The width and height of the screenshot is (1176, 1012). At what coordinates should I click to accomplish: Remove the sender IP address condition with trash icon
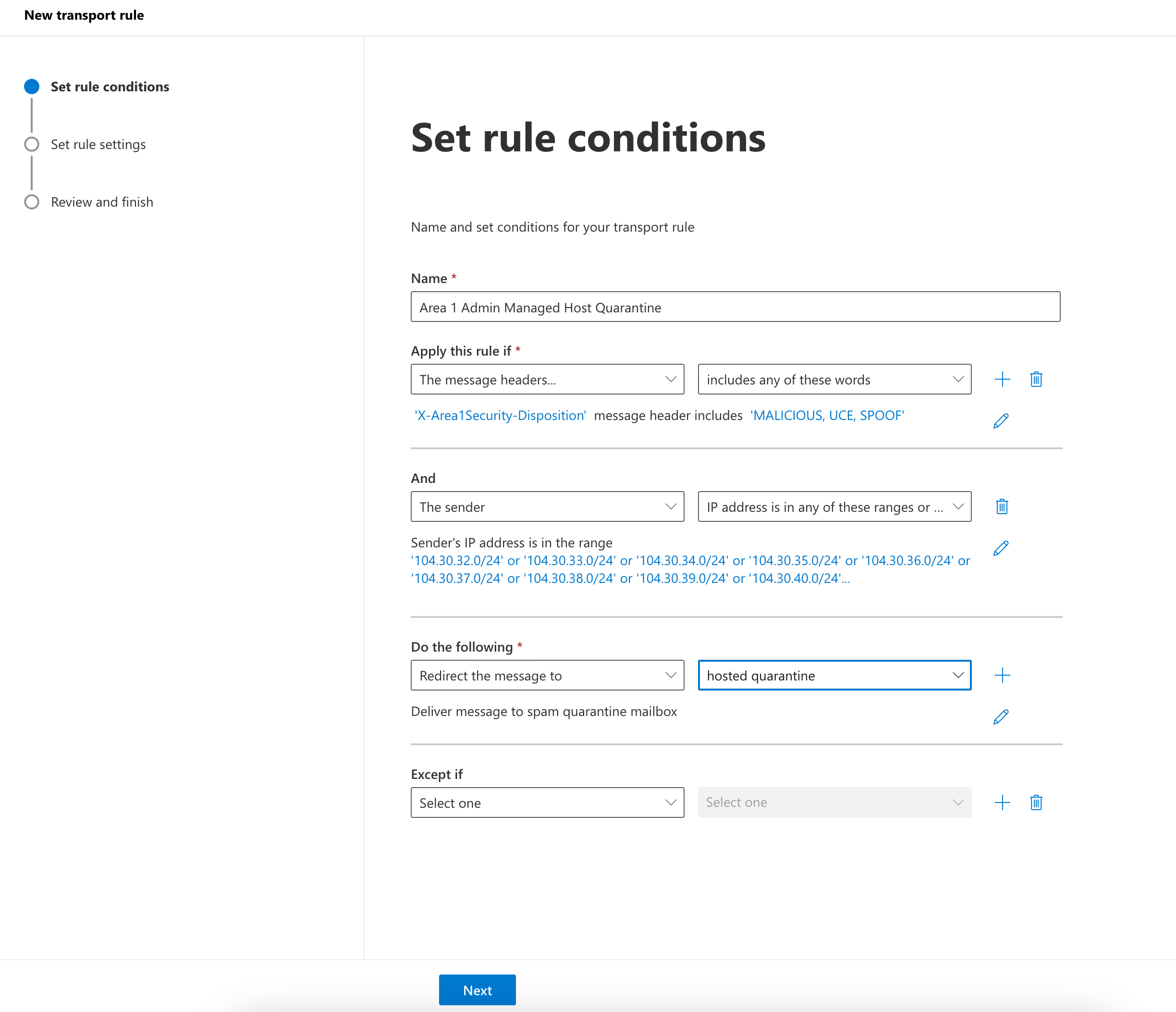1002,506
